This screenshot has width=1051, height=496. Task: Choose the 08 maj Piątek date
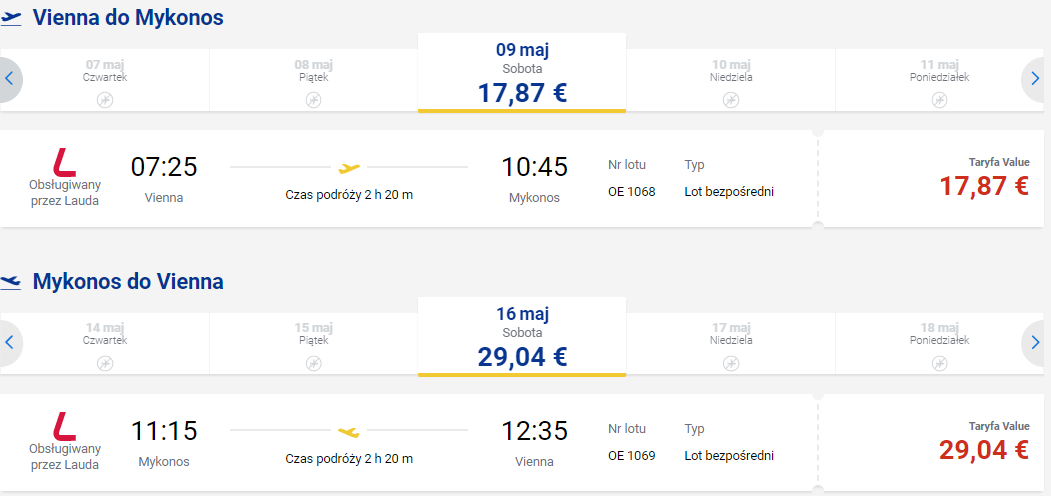[x=313, y=80]
